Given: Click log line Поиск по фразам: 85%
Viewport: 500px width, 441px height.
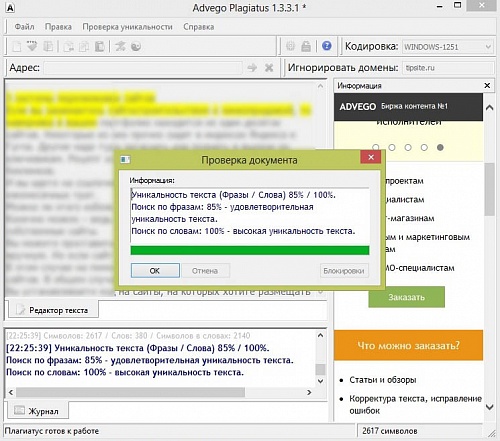Looking at the screenshot, I should point(150,360).
